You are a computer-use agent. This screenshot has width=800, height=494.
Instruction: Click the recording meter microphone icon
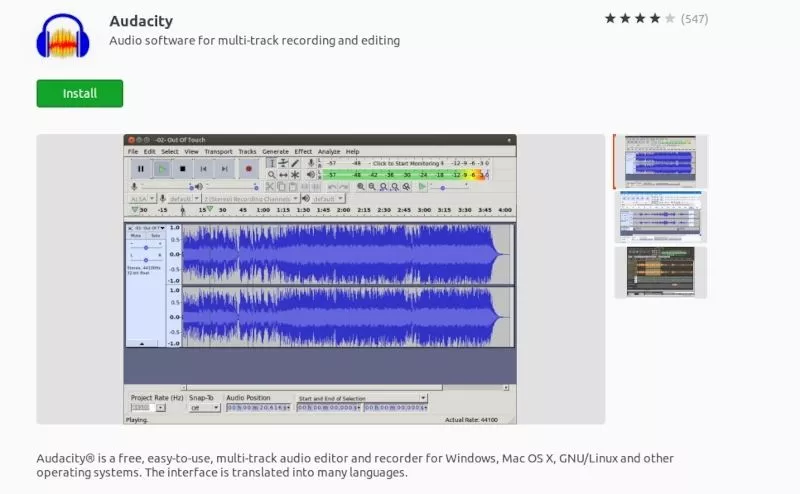311,163
